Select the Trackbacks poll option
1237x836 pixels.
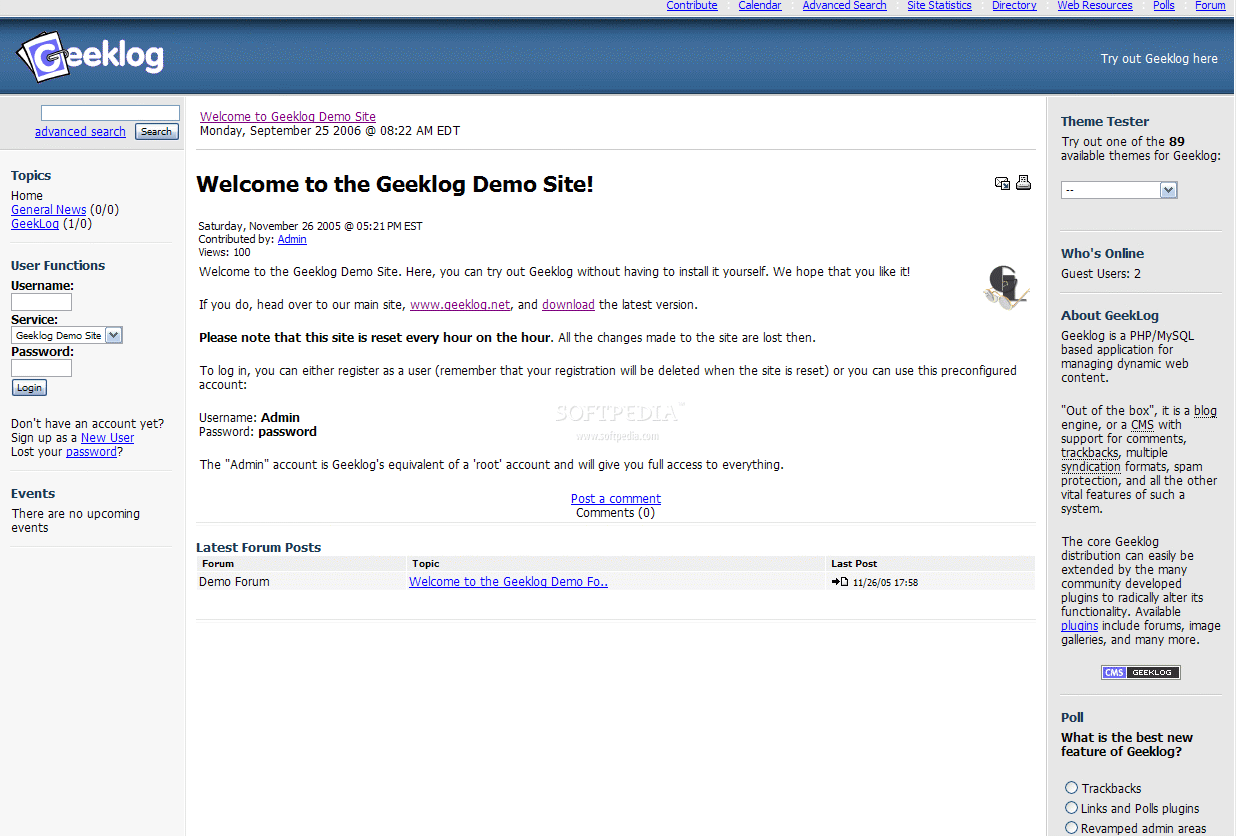click(x=1071, y=788)
